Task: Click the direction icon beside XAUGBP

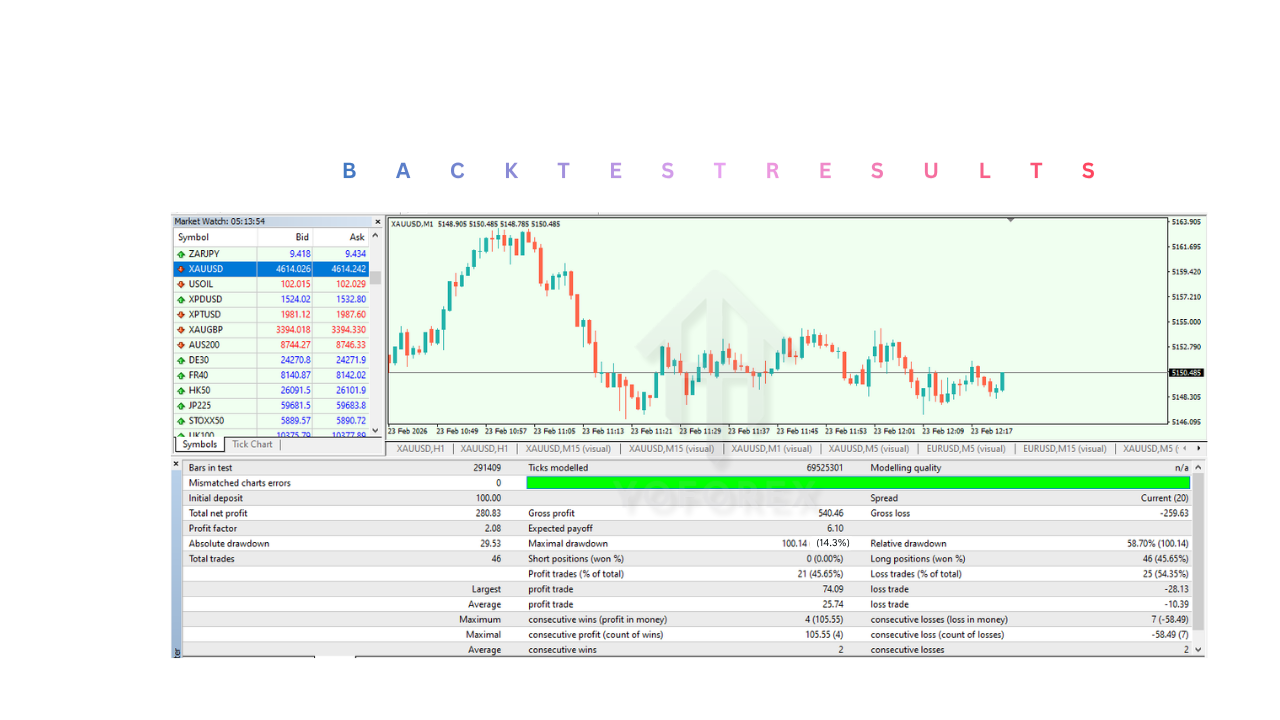Action: pos(181,330)
